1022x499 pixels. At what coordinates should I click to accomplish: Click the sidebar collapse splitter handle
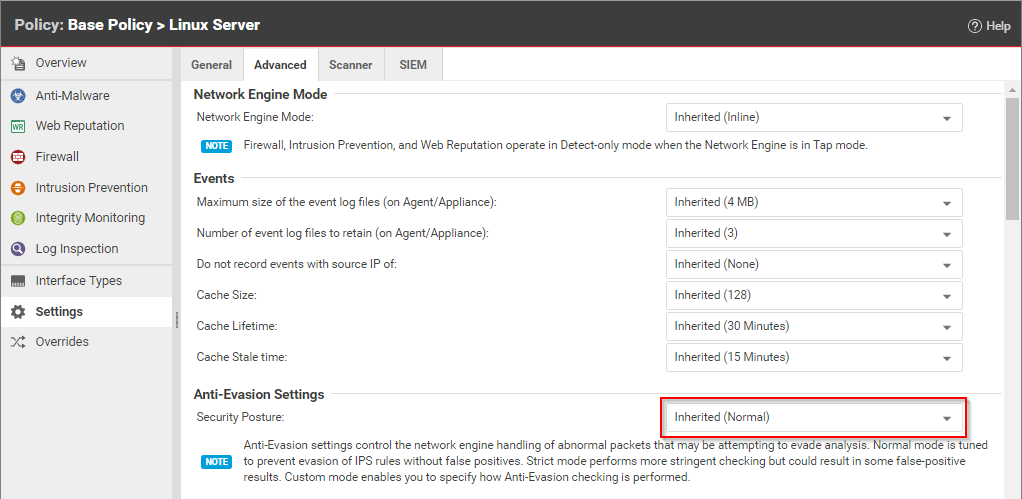point(176,319)
